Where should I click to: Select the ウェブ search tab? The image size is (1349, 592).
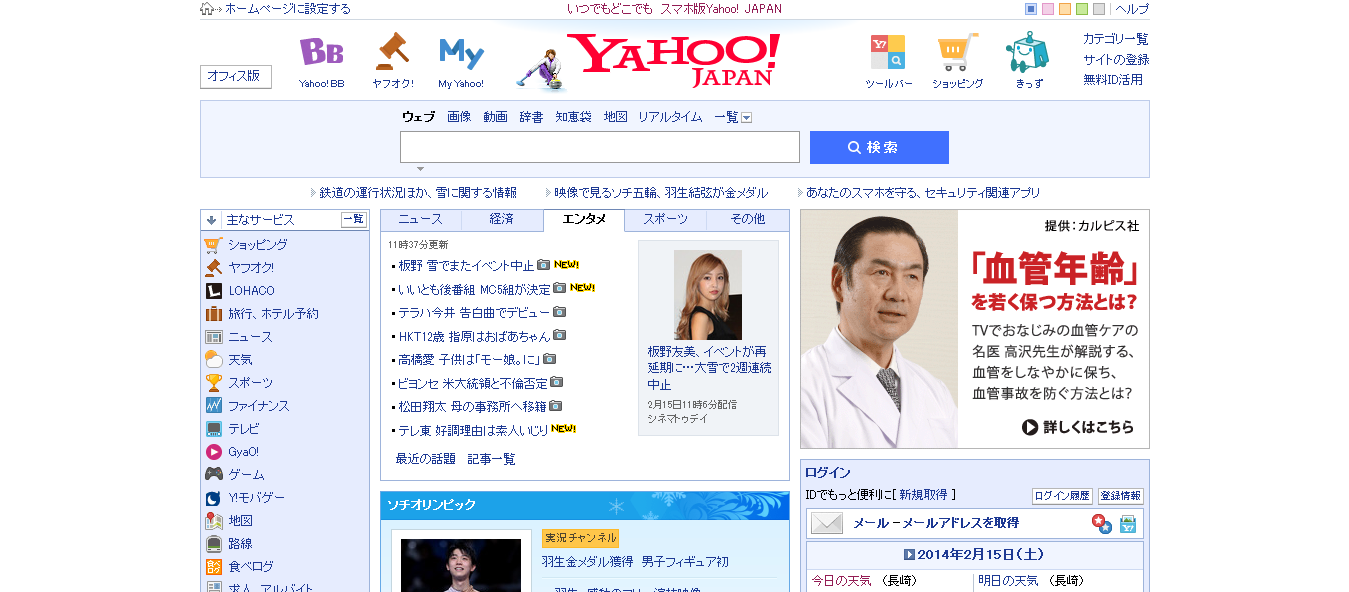point(418,117)
